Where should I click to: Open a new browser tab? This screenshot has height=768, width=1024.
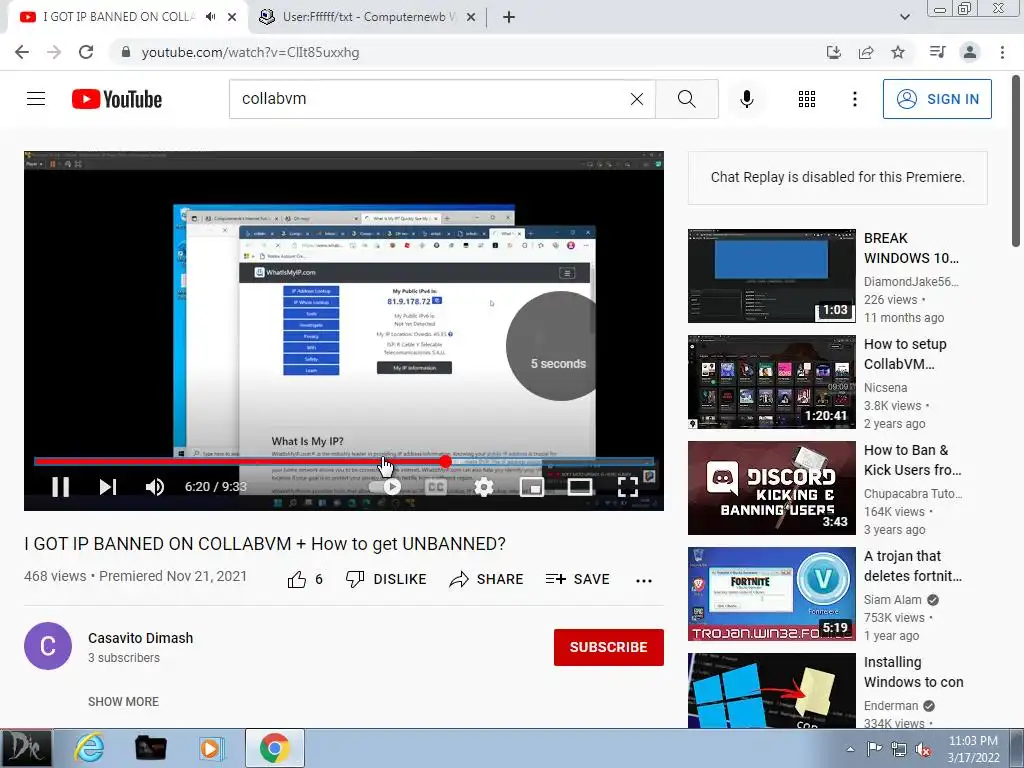tap(509, 17)
